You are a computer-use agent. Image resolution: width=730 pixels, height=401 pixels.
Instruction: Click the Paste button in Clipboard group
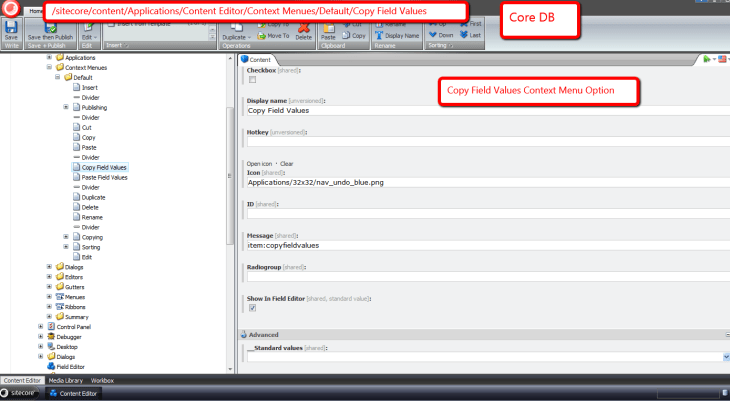click(328, 31)
